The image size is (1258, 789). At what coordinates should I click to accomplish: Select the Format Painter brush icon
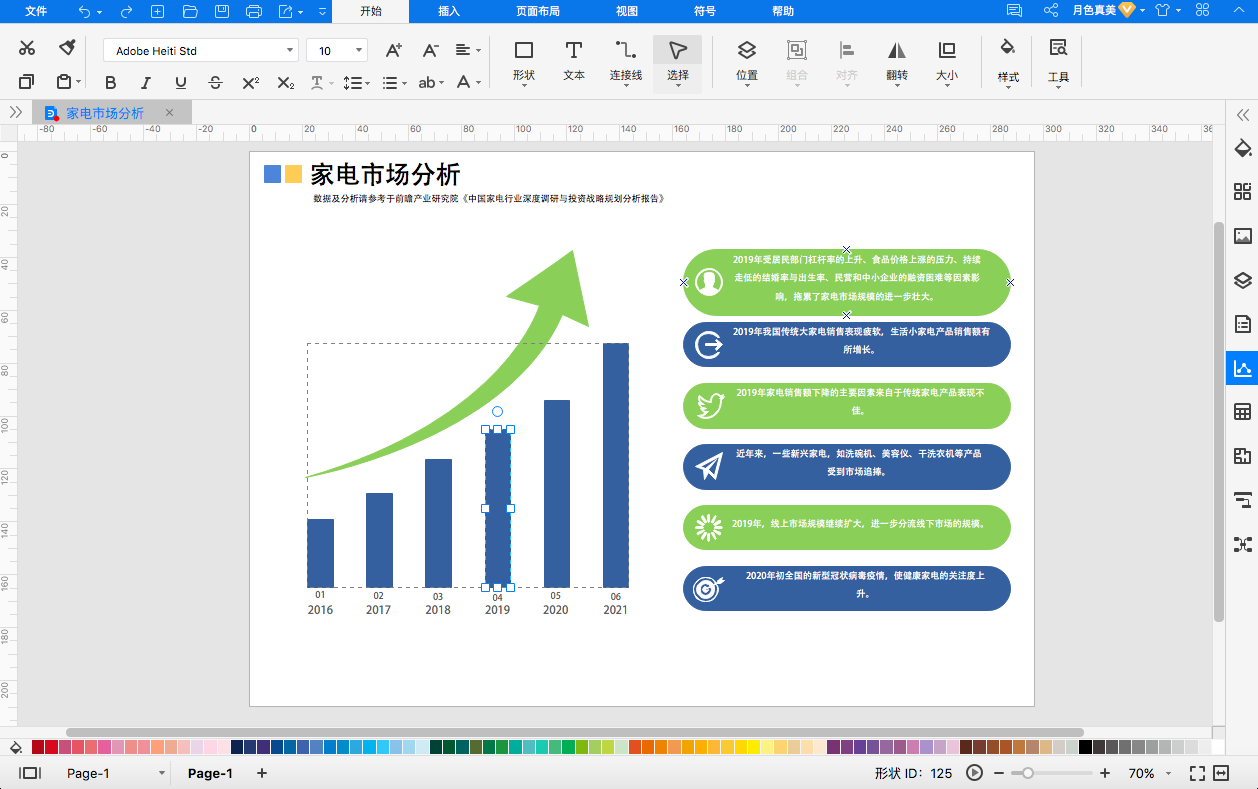[67, 48]
